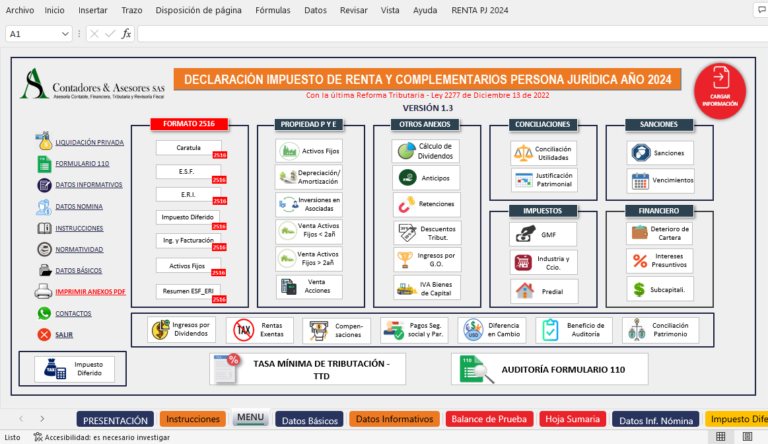Viewport: 768px width, 444px height.
Task: Open the Vencimientos calendar button
Action: (660, 181)
